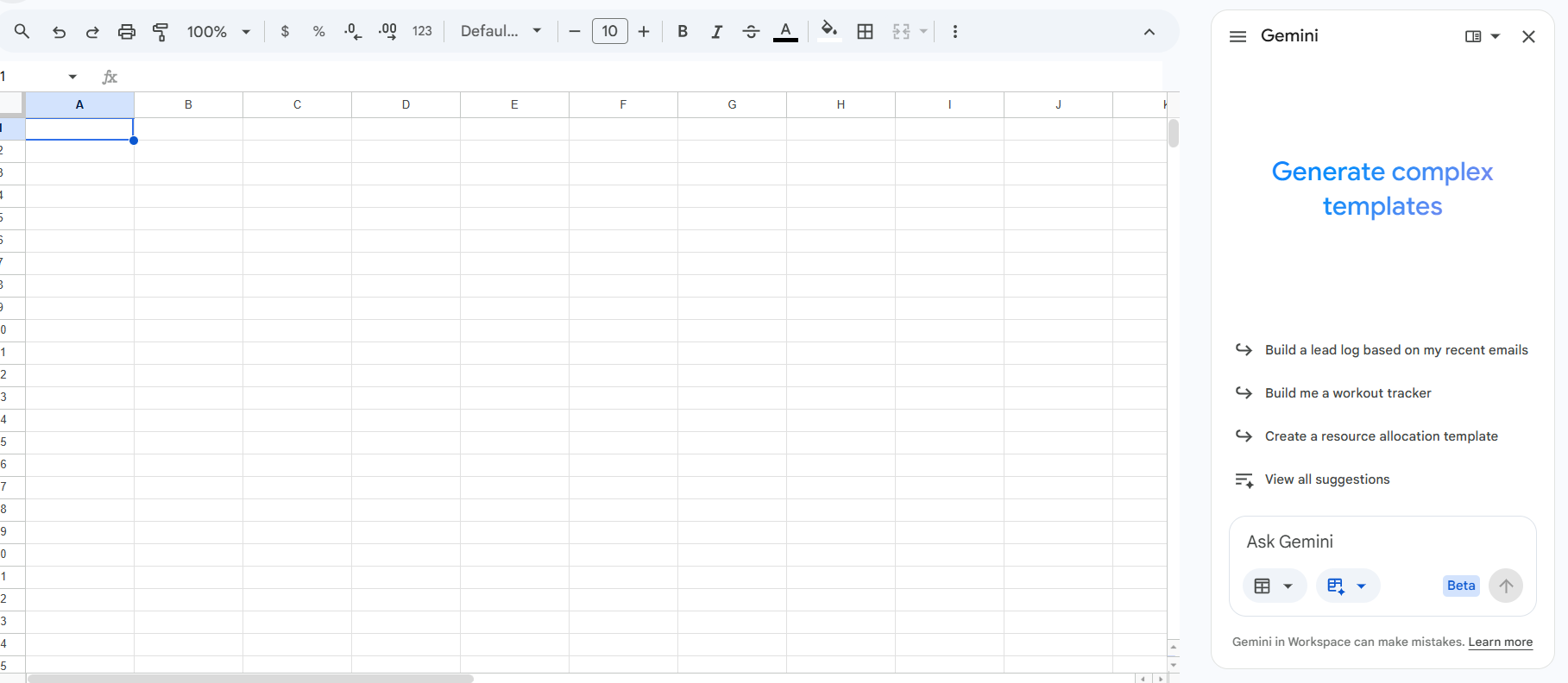Open the table options dropdown in Gemini
Viewport: 1568px width, 683px height.
coord(1275,586)
